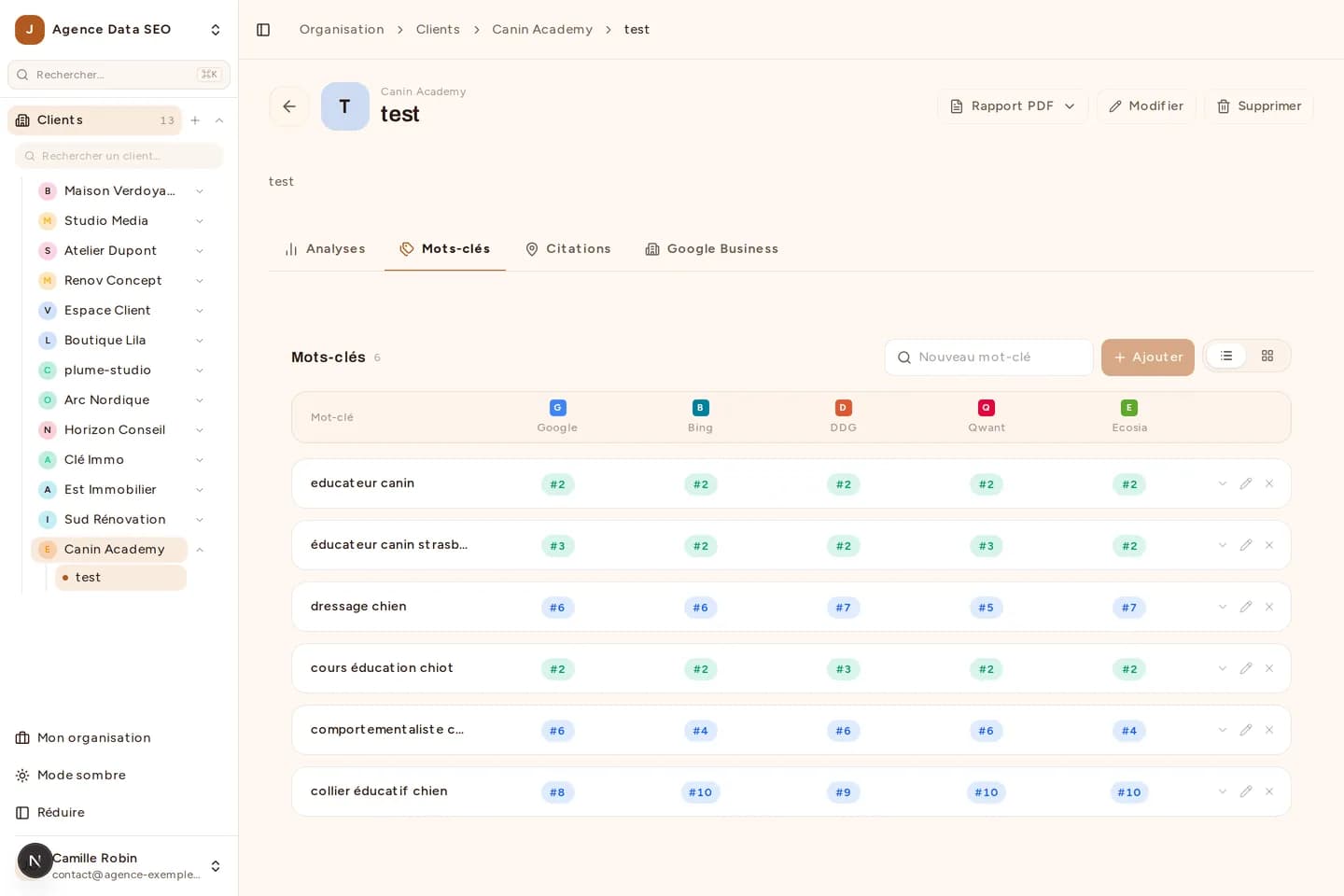Screen dimensions: 1344x896
Task: Click 'collier éducatif chien' keyword text
Action: (379, 791)
